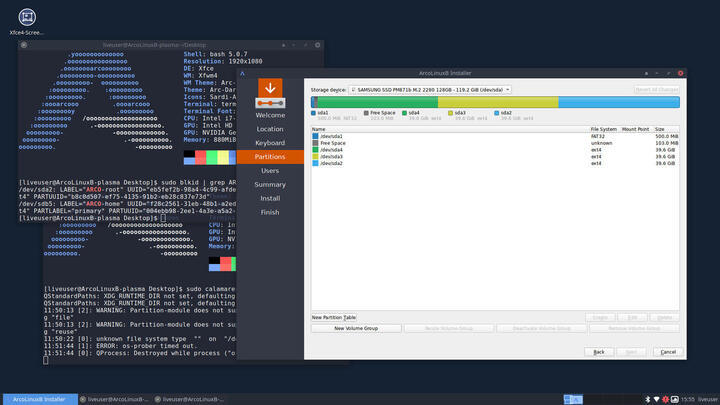
Task: Click the Bluetooth tray icon
Action: pyautogui.click(x=647, y=399)
